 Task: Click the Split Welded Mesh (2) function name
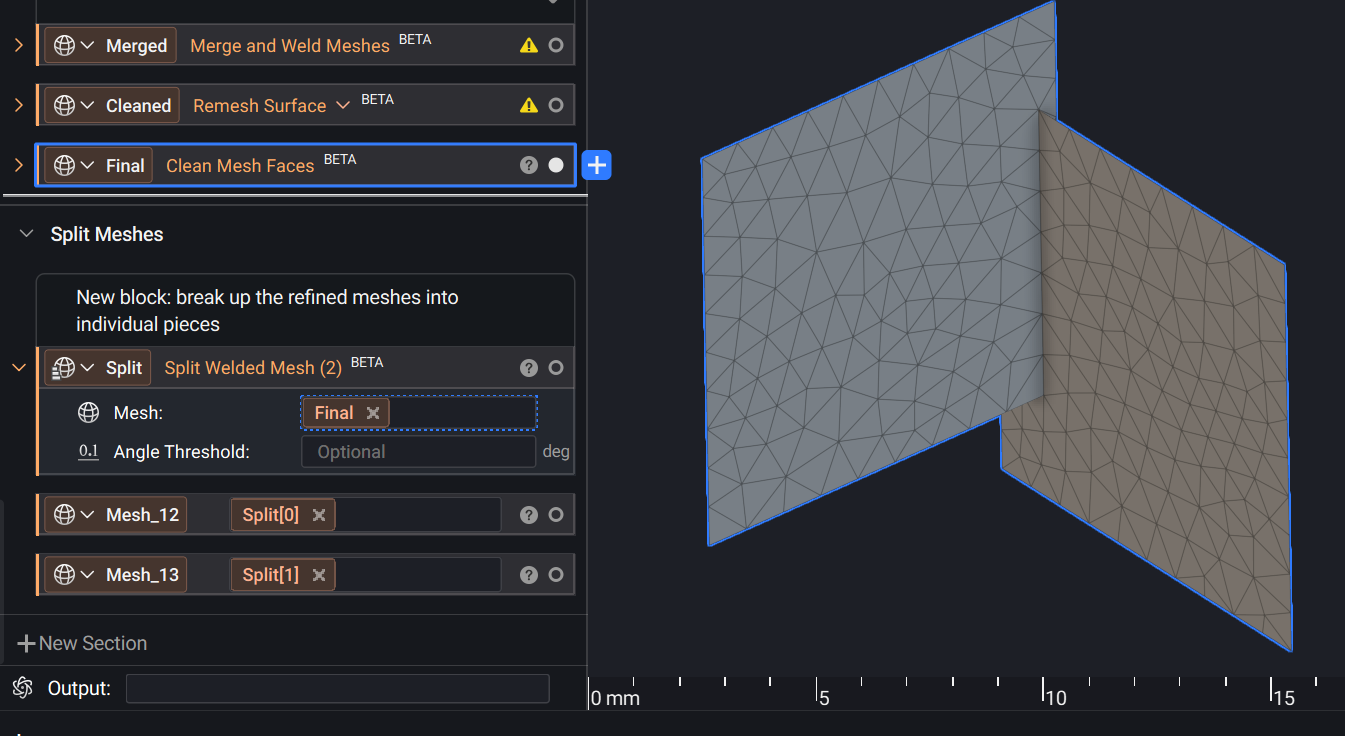click(x=253, y=368)
